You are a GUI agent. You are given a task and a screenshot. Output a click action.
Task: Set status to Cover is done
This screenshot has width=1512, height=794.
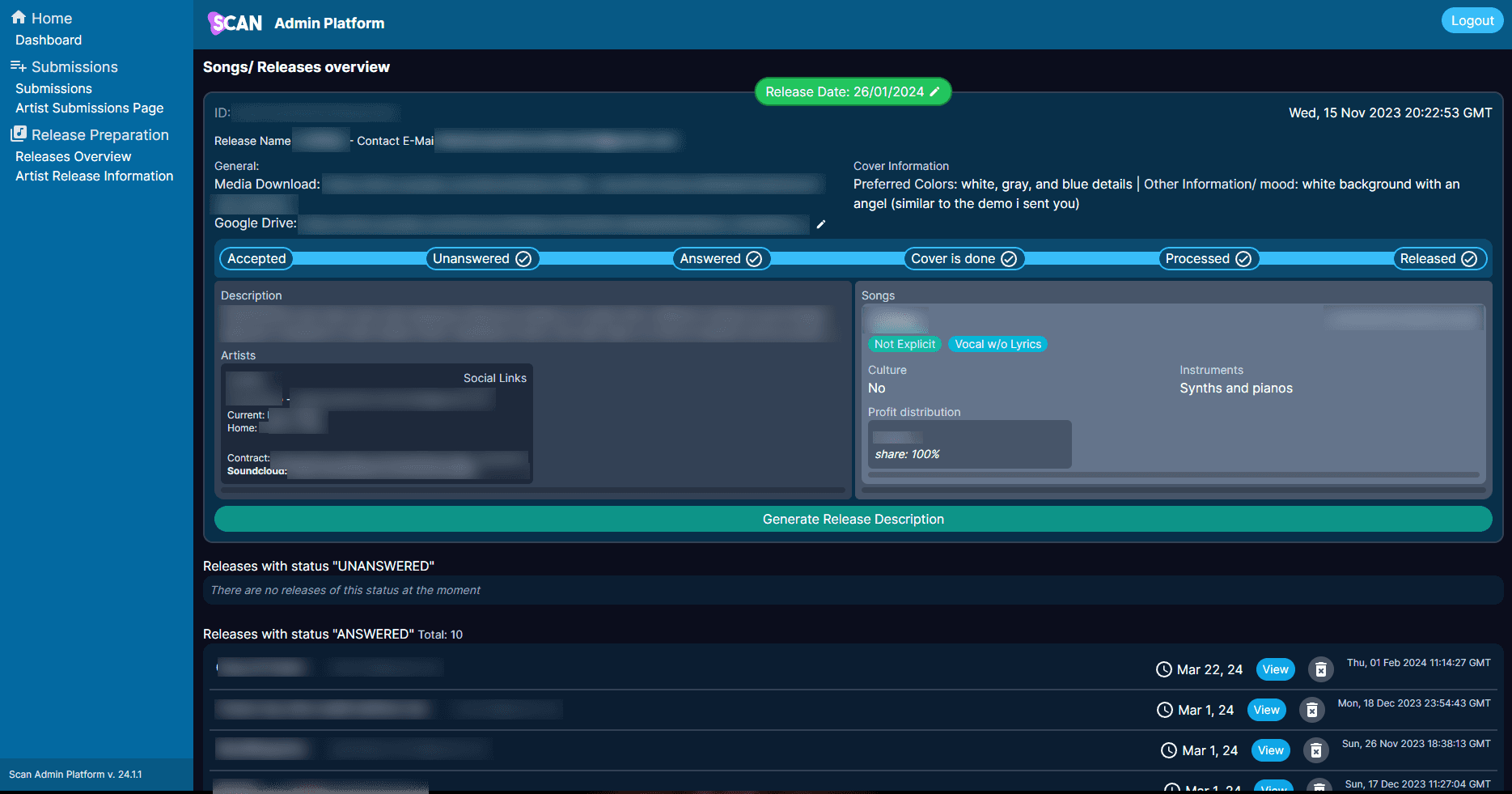pos(964,259)
